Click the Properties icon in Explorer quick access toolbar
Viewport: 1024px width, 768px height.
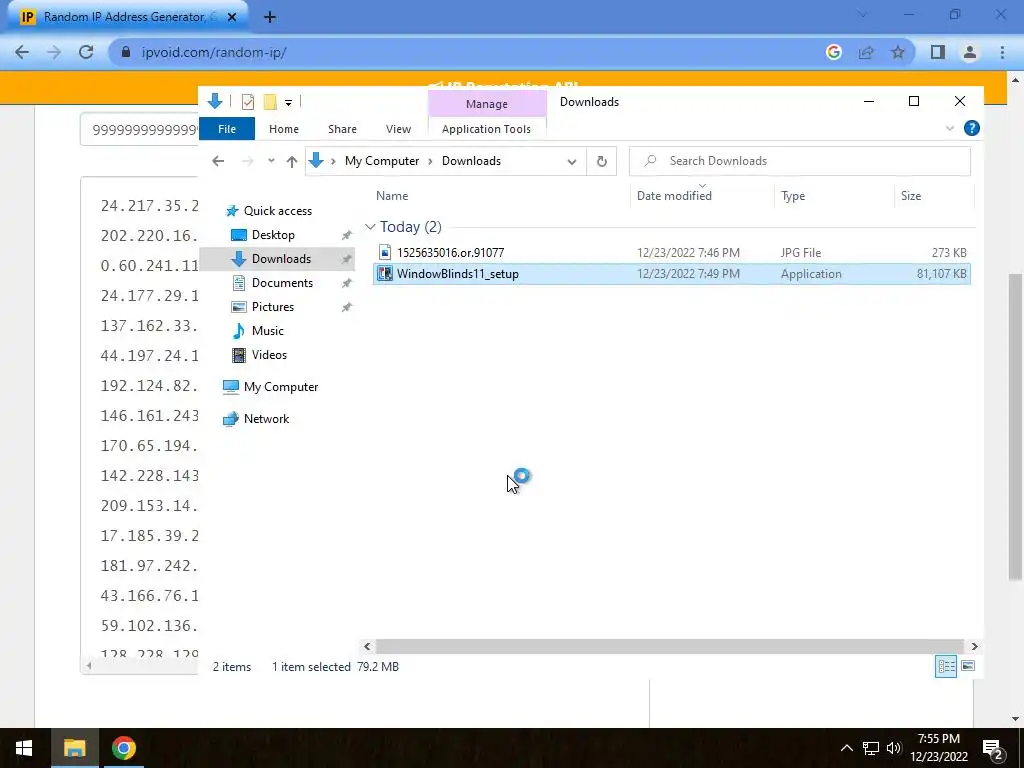click(x=248, y=102)
